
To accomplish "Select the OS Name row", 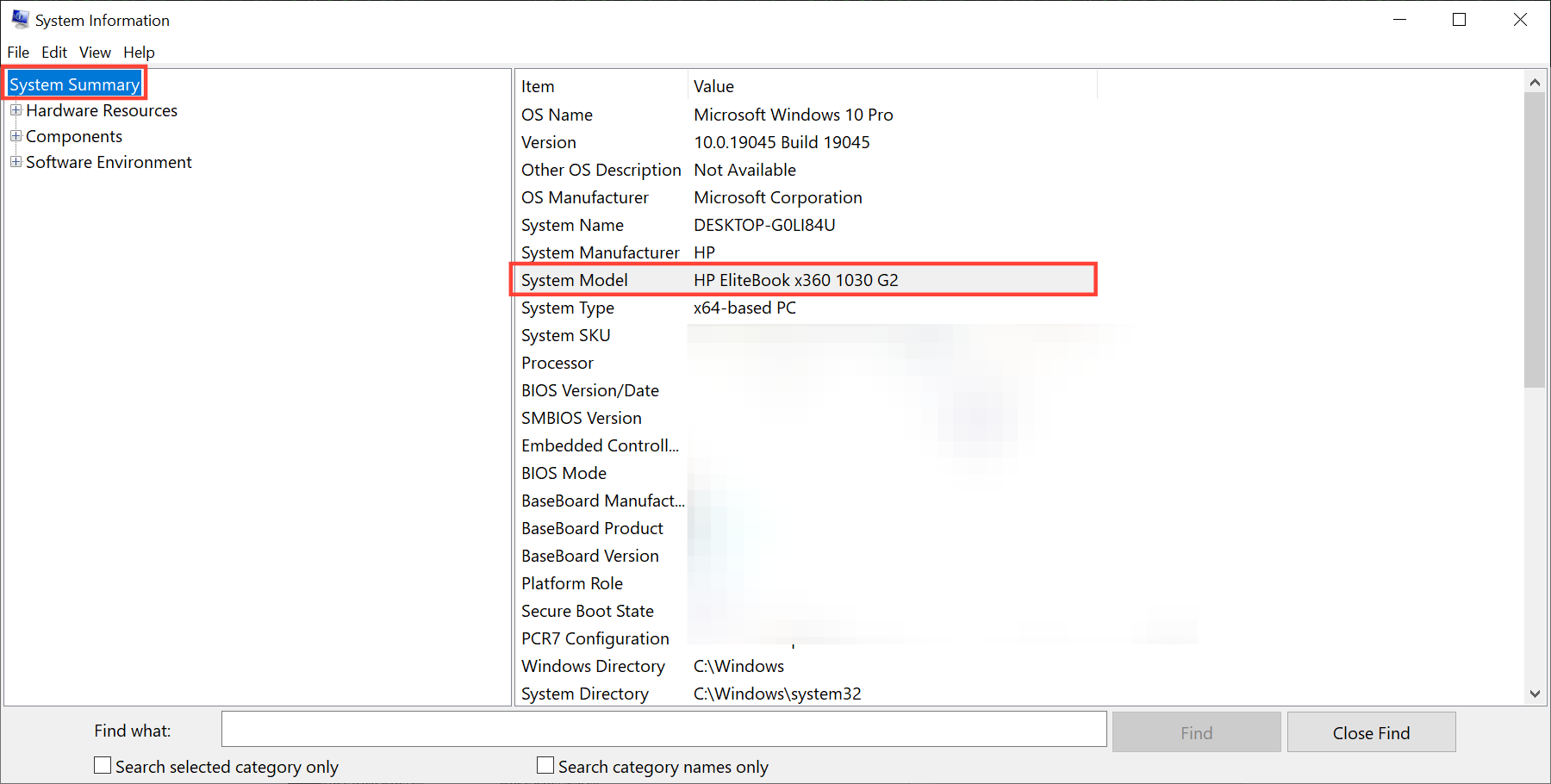I will coord(775,114).
